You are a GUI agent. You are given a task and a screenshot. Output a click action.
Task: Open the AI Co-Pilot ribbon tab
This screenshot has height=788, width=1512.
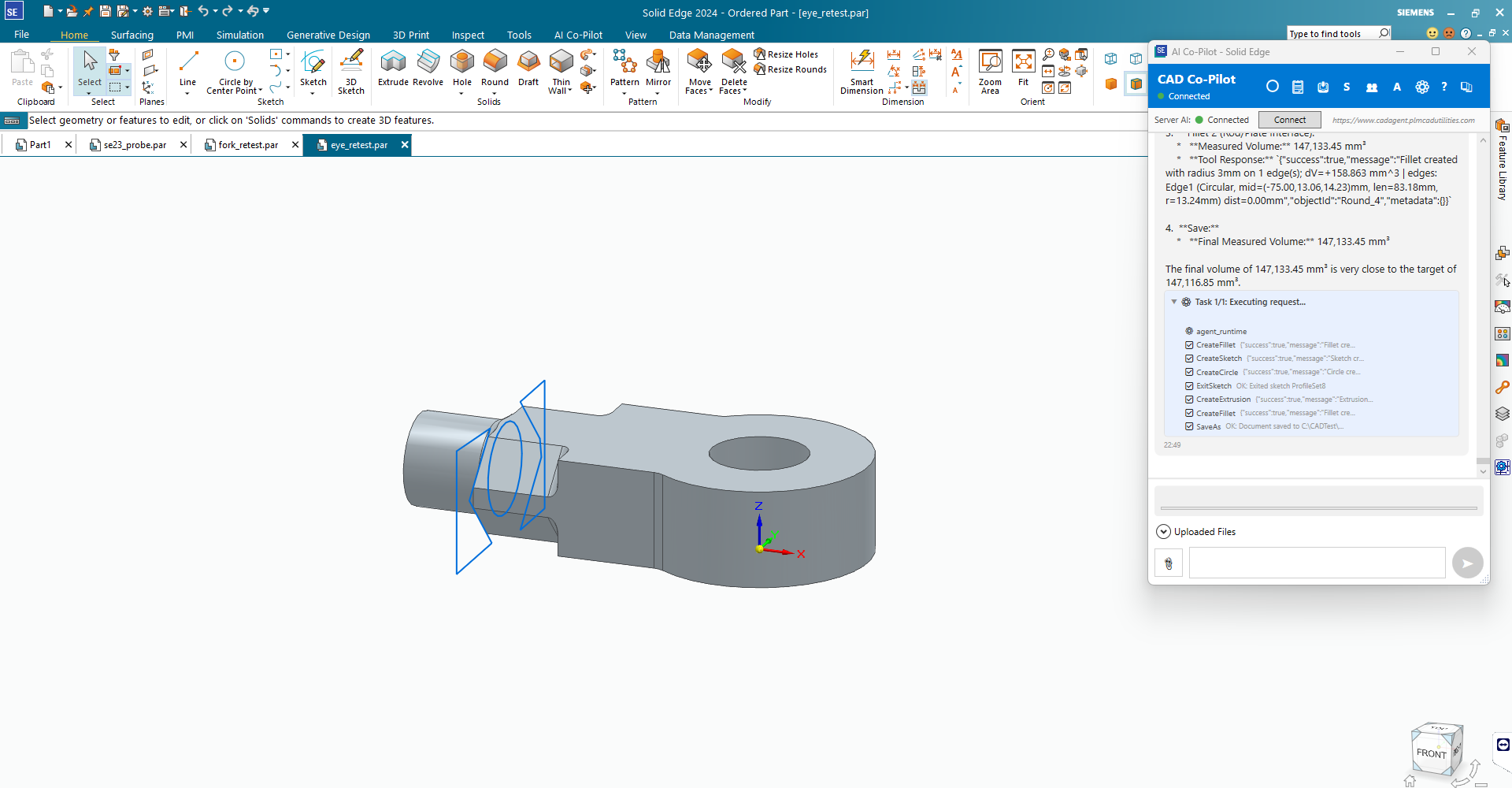point(578,35)
